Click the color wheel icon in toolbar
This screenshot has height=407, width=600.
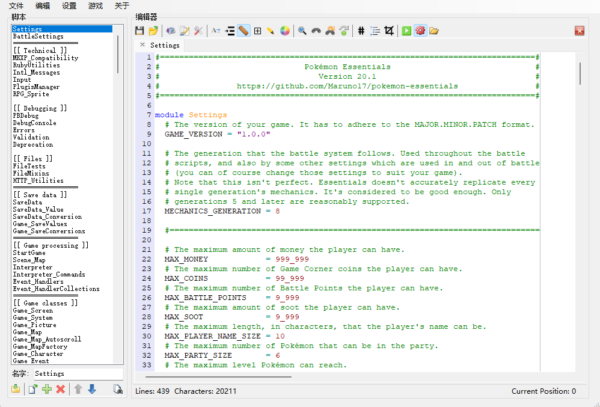point(286,31)
